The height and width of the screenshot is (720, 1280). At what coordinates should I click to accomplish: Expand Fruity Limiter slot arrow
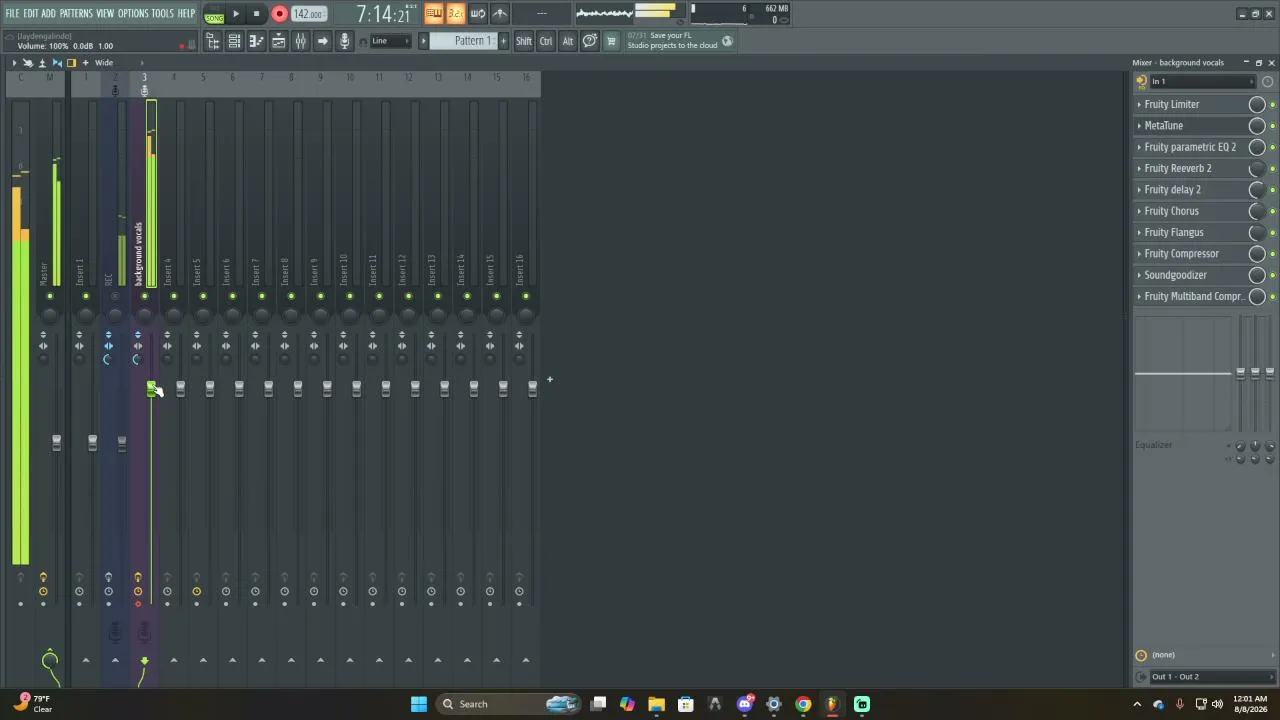pos(1139,105)
